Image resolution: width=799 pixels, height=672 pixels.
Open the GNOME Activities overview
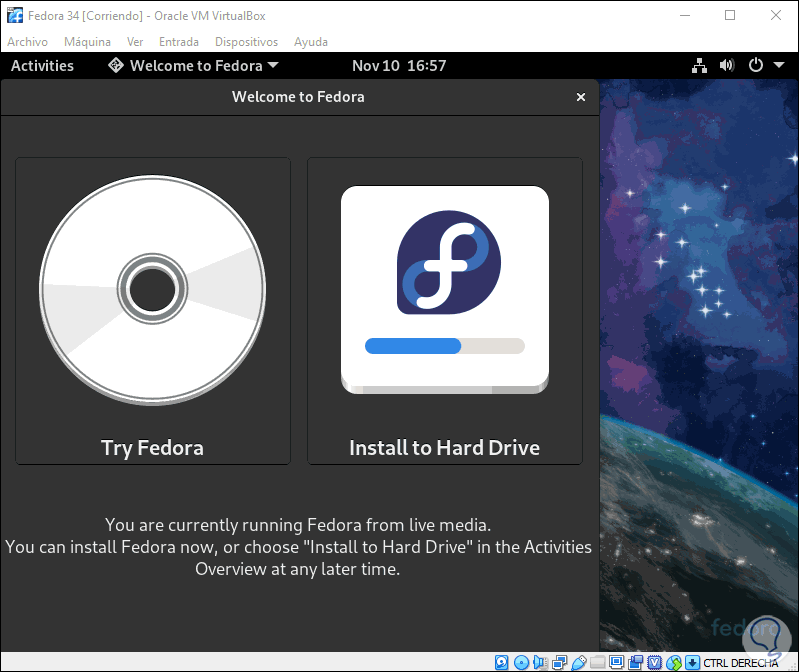click(42, 66)
